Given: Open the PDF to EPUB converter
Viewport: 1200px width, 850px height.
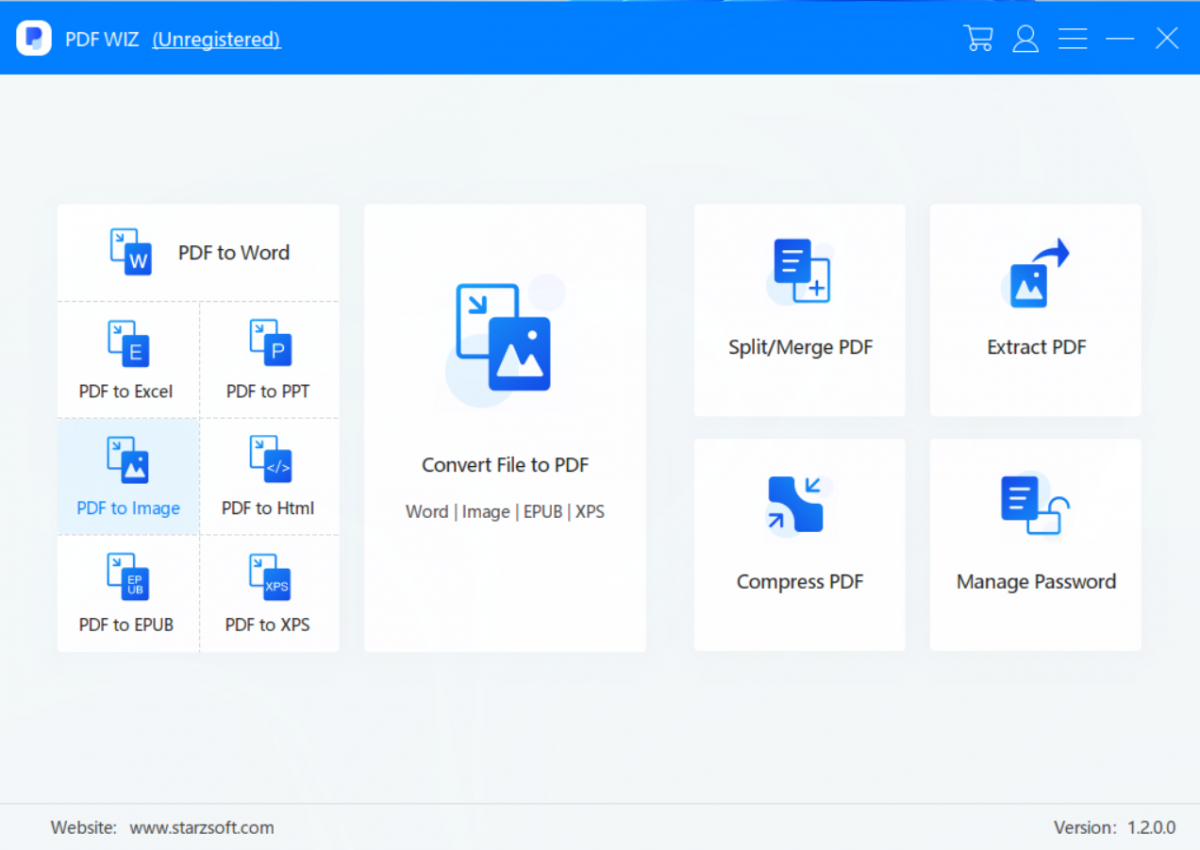Looking at the screenshot, I should pyautogui.click(x=127, y=594).
